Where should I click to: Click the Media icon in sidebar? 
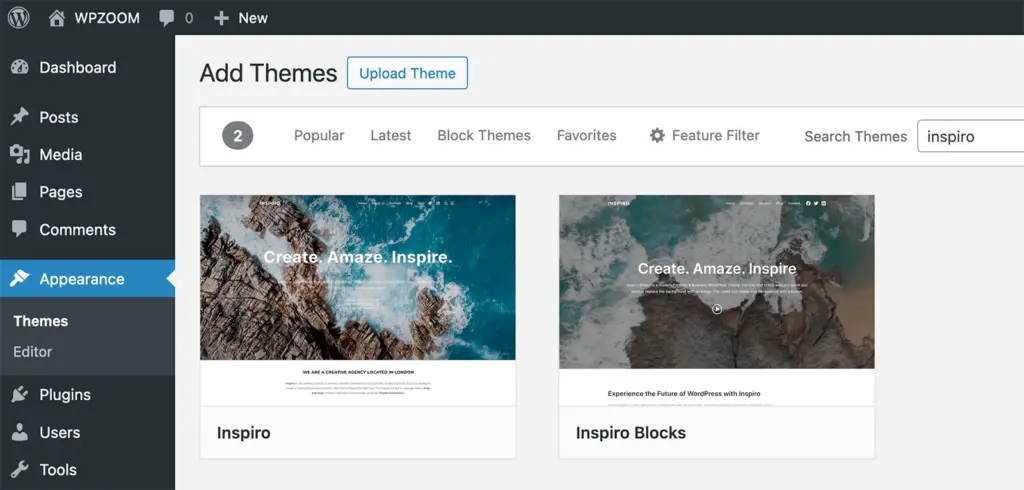point(20,154)
